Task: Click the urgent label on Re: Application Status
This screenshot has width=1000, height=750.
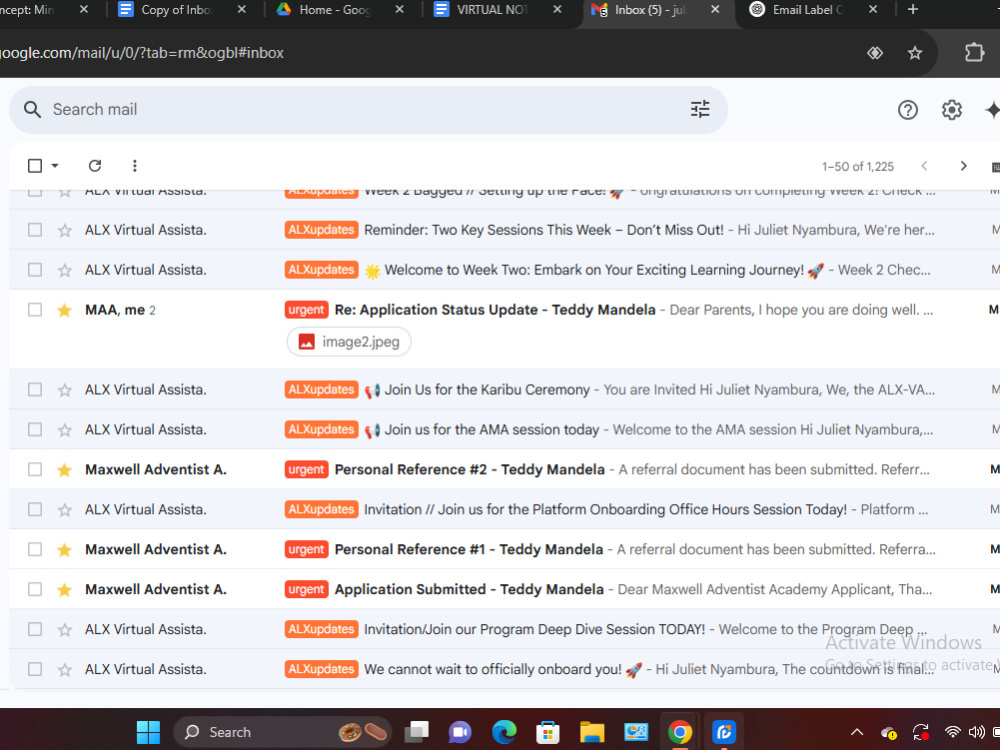Action: pos(306,310)
